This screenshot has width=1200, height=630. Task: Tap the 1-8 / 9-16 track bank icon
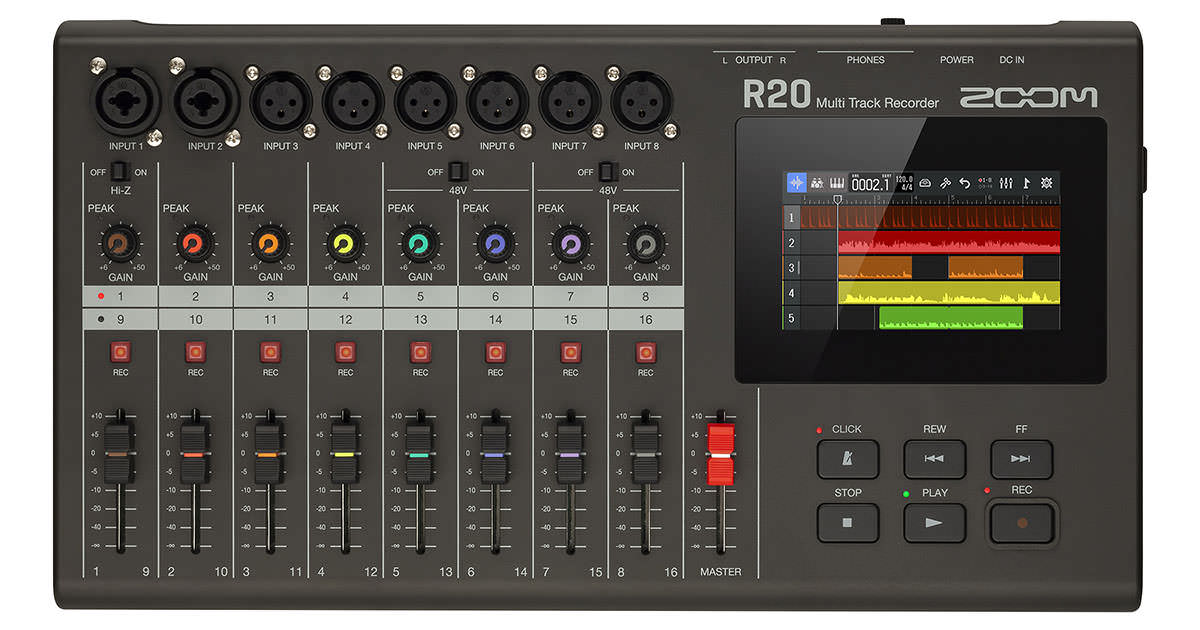point(986,183)
